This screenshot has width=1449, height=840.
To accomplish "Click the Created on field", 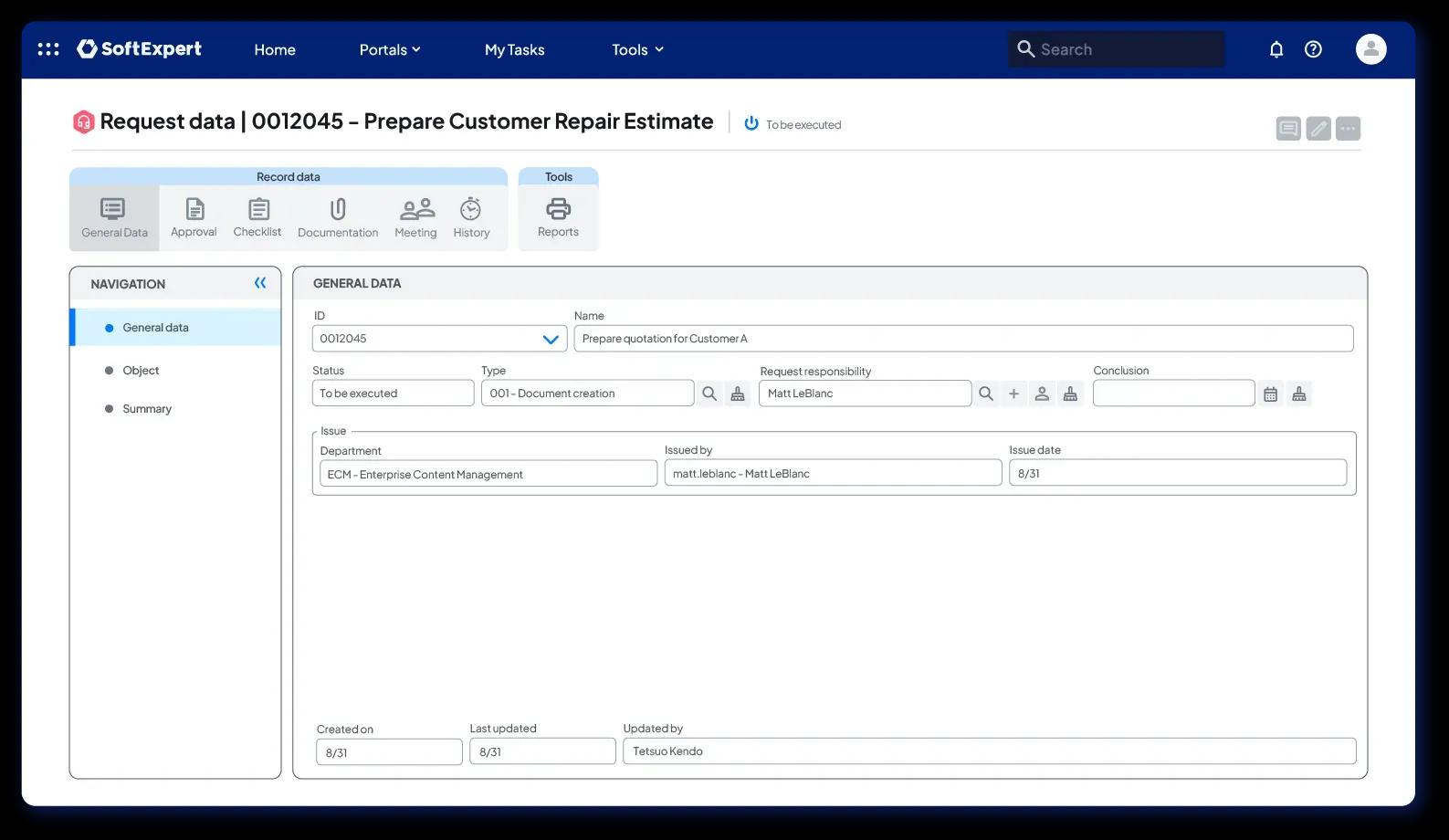I will coord(389,752).
